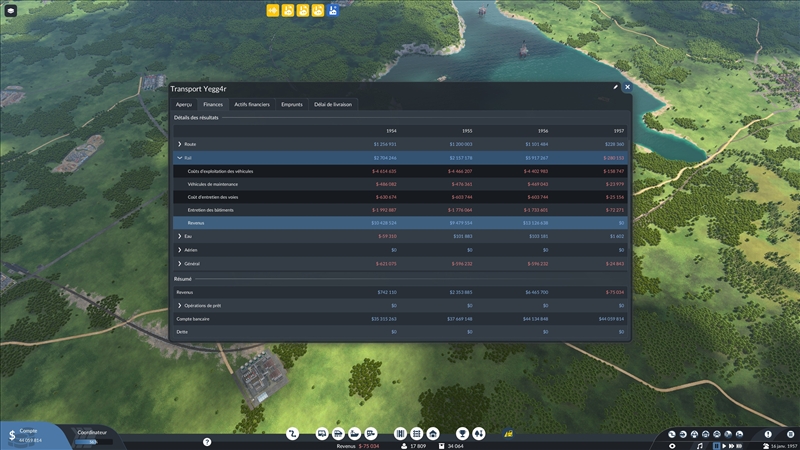The width and height of the screenshot is (800, 450).
Task: Open the air transport menu
Action: [x=371, y=434]
